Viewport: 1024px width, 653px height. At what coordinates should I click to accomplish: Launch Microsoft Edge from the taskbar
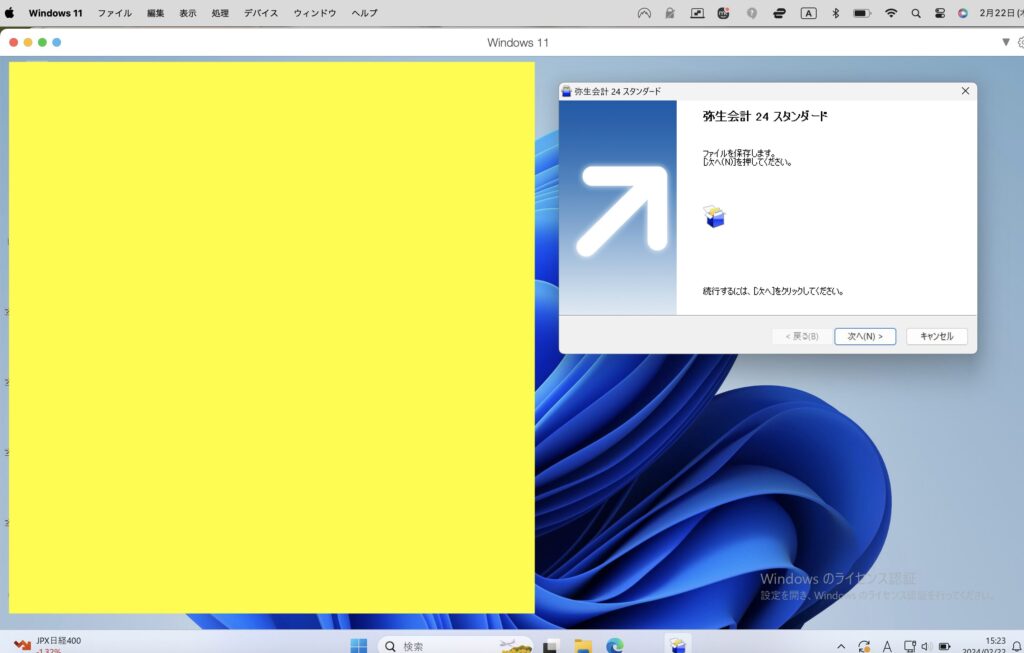point(615,646)
